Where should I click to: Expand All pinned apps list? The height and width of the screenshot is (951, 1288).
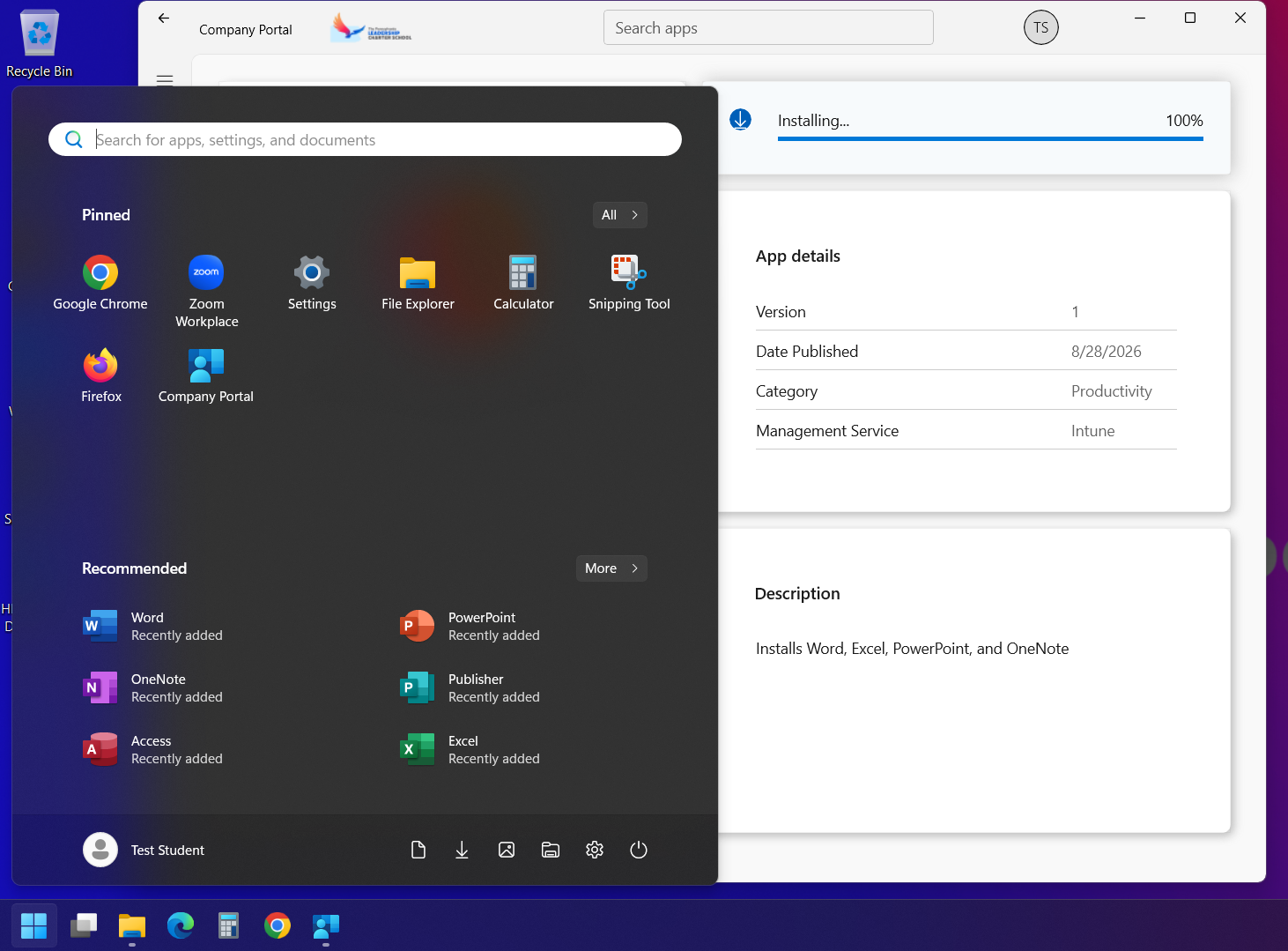pyautogui.click(x=620, y=215)
